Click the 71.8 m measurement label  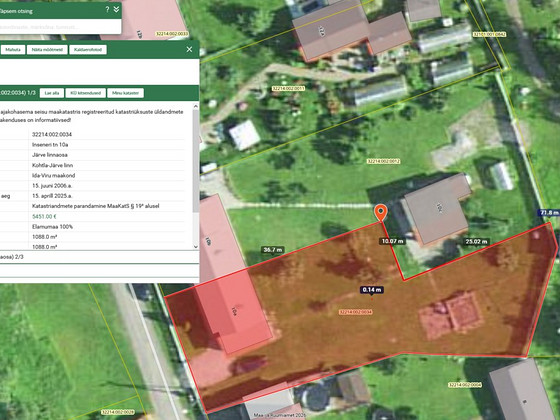click(549, 212)
